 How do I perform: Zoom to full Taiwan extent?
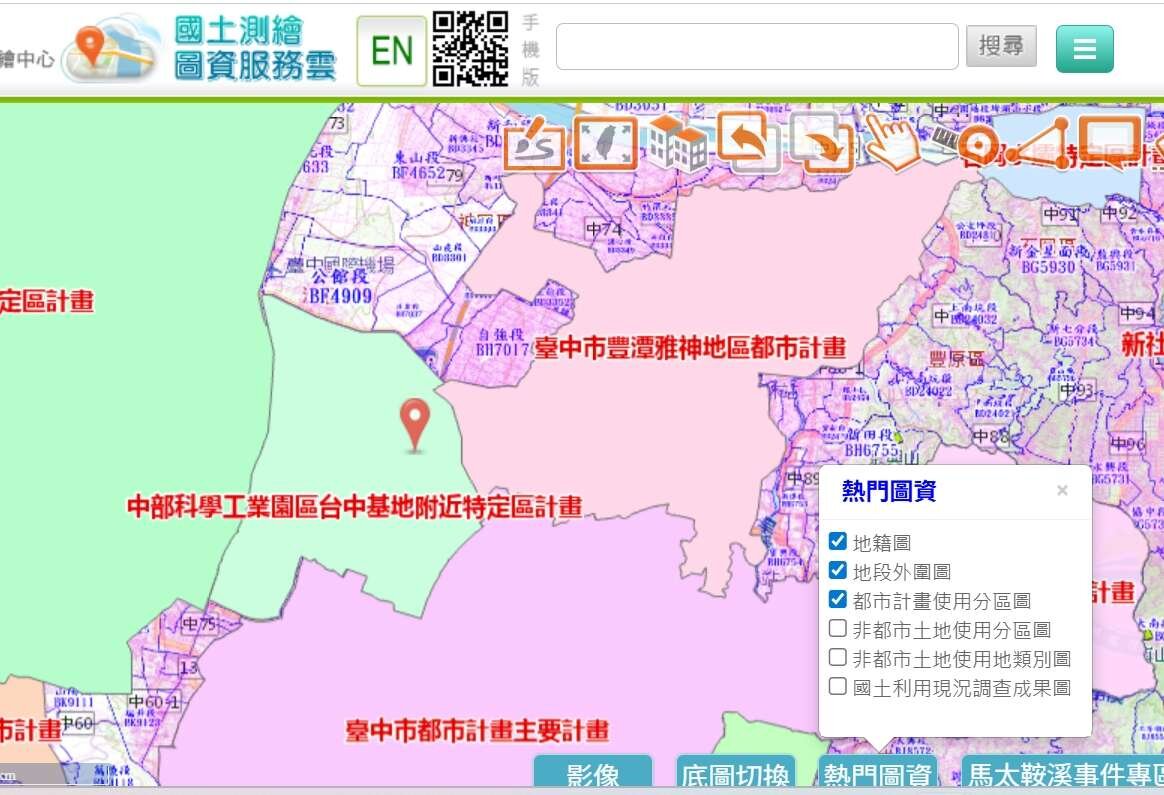[x=605, y=143]
